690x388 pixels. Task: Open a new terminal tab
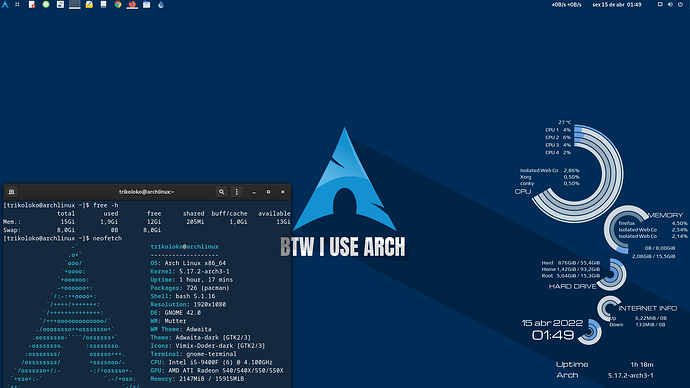coord(11,192)
